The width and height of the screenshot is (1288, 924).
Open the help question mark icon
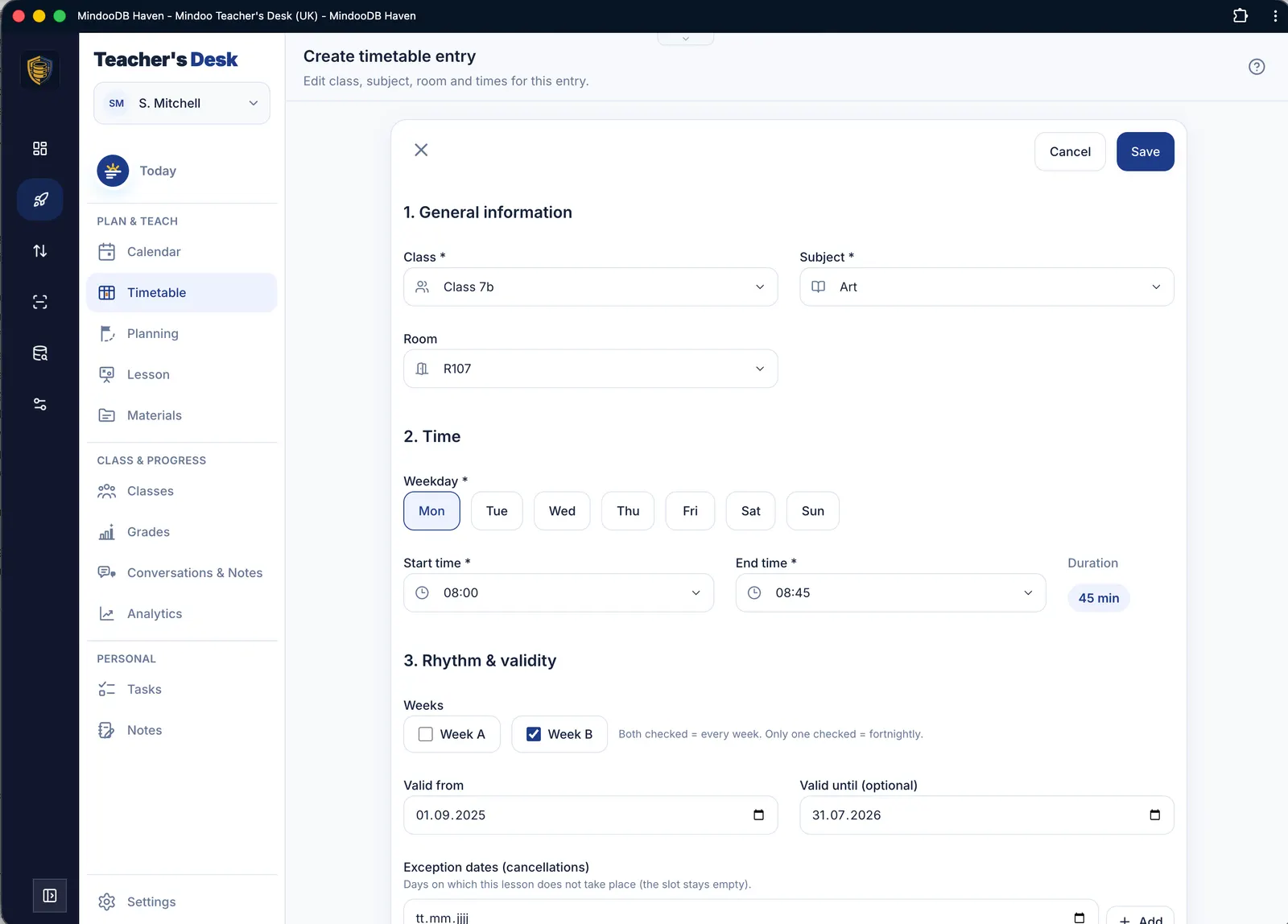[1257, 67]
